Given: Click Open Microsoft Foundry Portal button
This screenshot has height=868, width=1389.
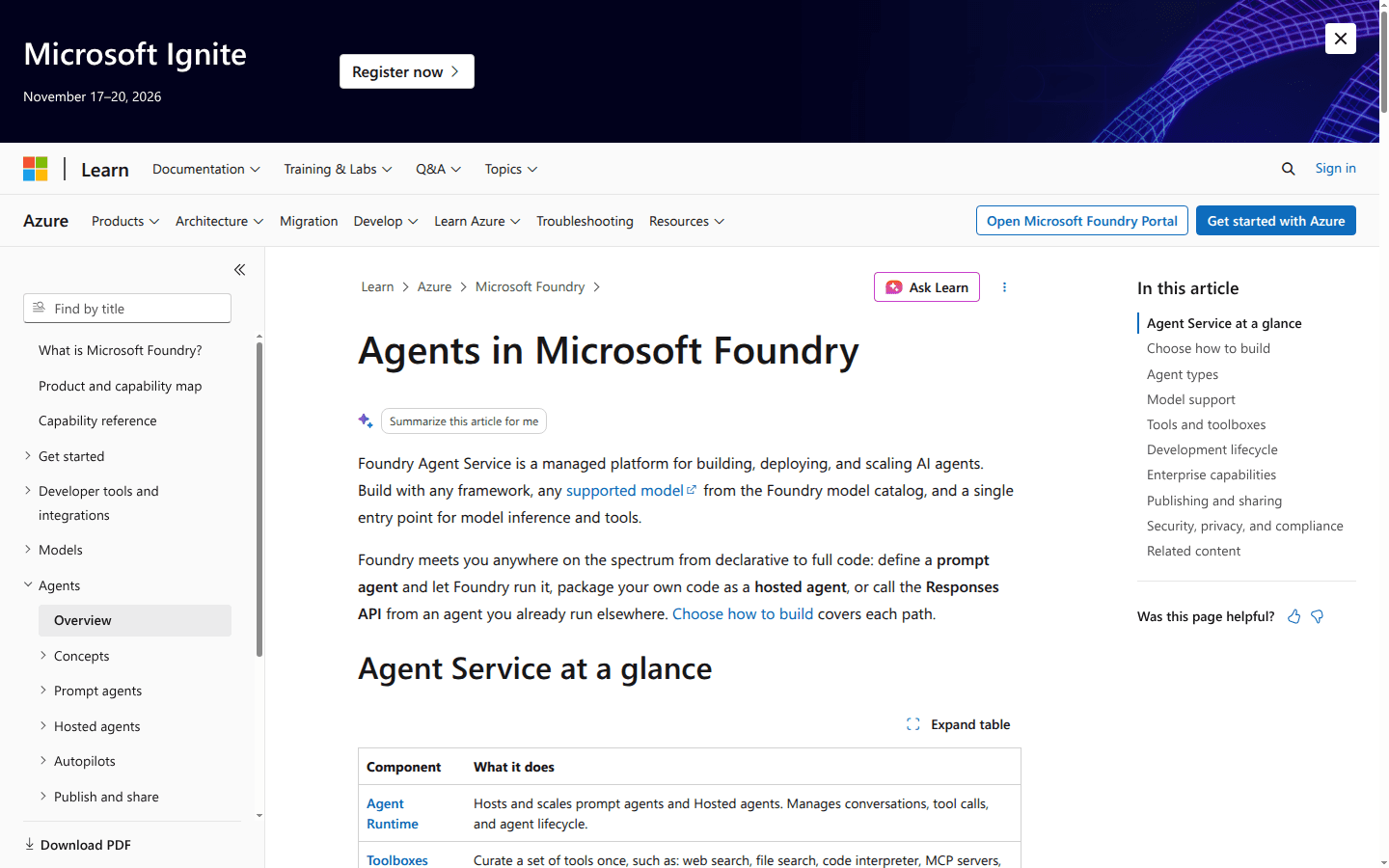Looking at the screenshot, I should click(x=1081, y=221).
